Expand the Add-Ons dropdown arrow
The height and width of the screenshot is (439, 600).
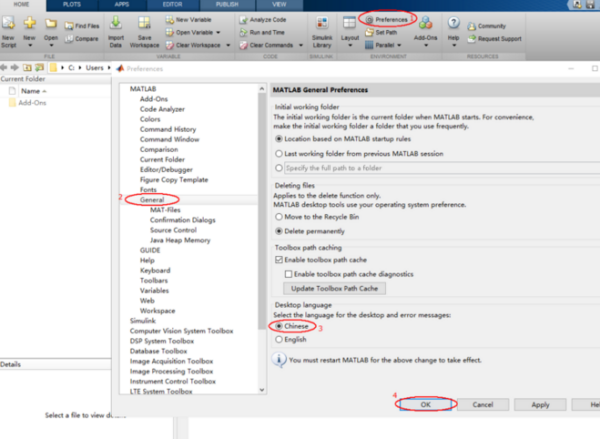tap(426, 46)
